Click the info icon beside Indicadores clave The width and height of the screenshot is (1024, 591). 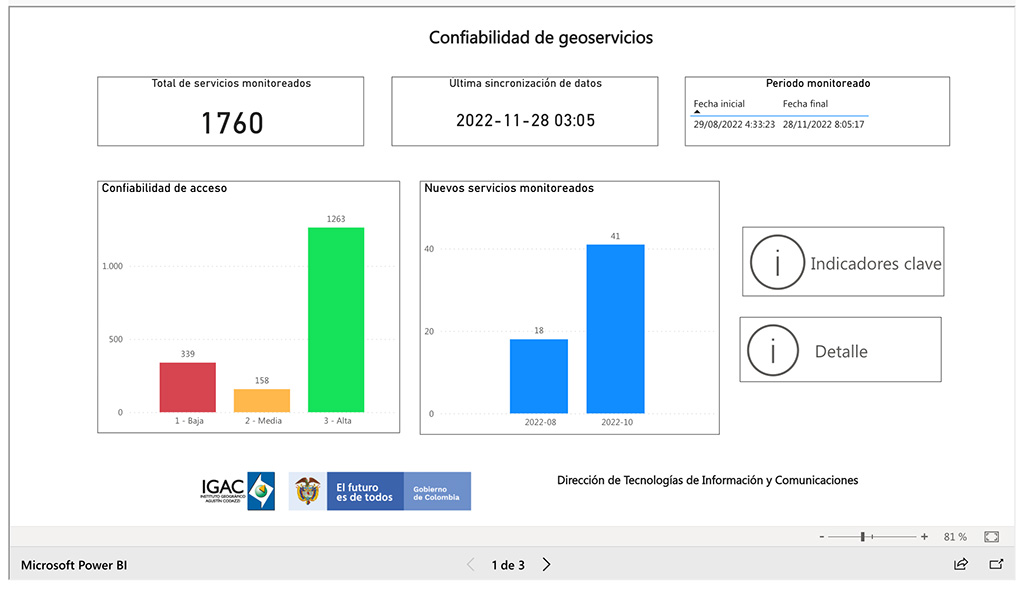point(777,261)
